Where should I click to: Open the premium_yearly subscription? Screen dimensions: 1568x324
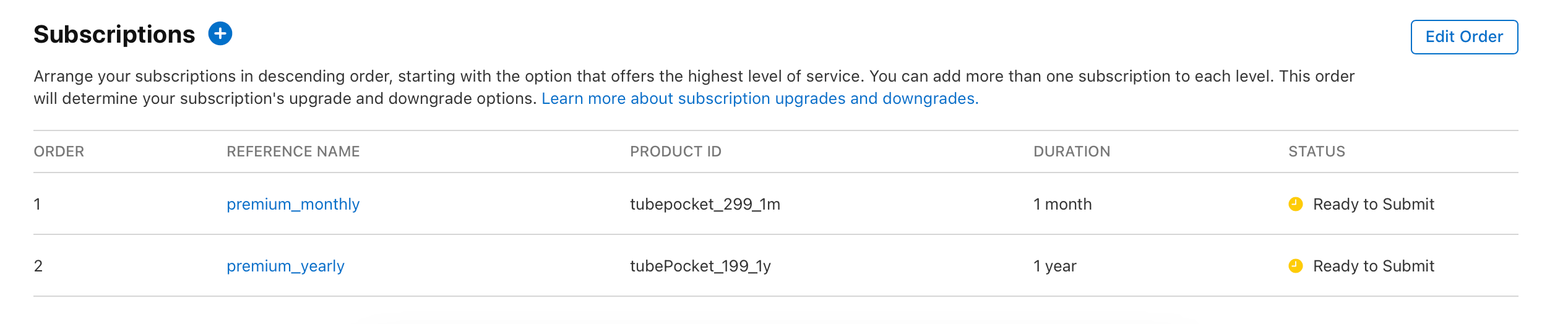coord(285,266)
